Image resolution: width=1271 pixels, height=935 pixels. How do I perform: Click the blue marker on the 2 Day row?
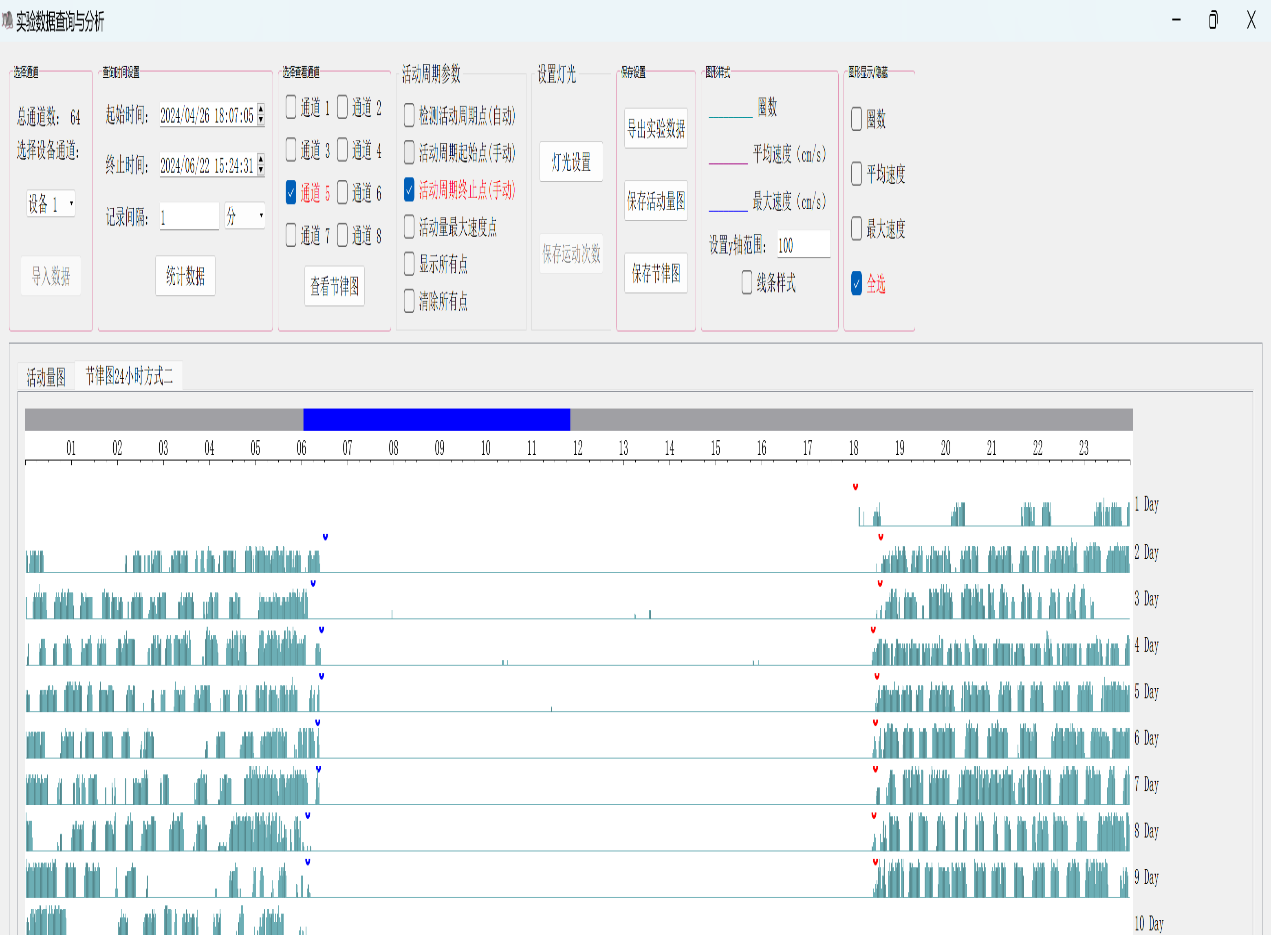325,537
